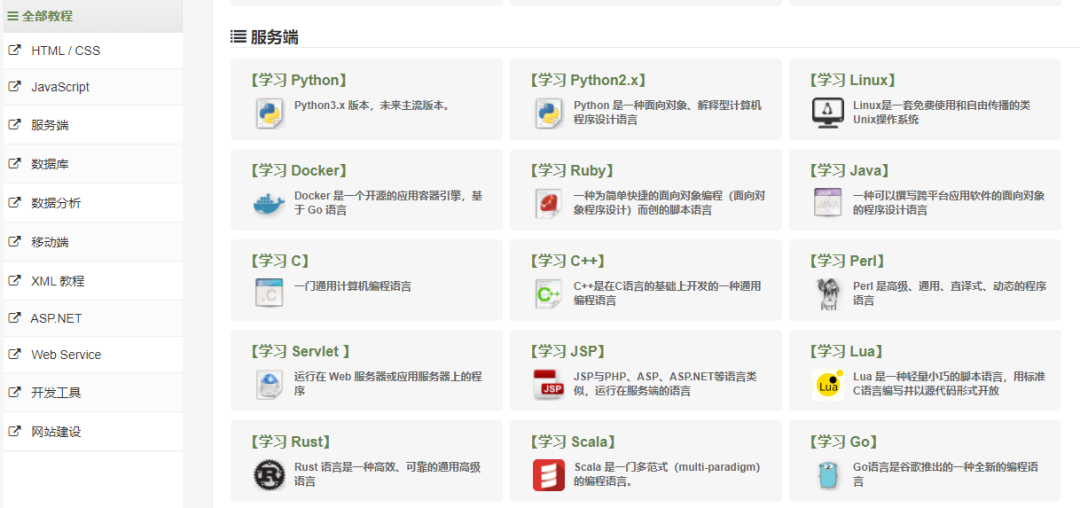Click external-link icon beside 移动端

click(x=14, y=242)
